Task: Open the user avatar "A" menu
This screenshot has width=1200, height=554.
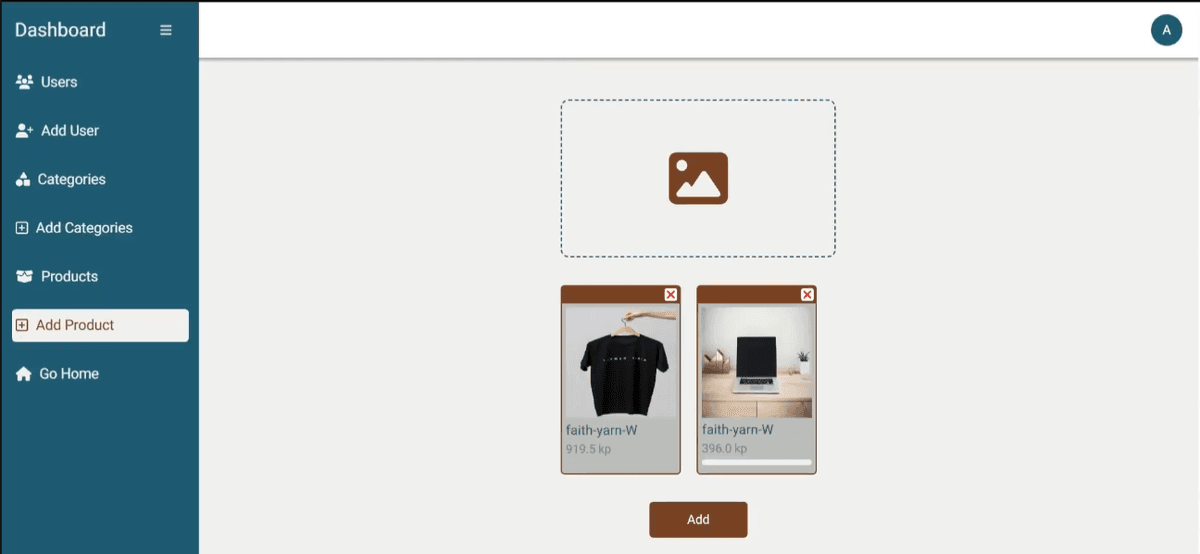Action: [1166, 30]
